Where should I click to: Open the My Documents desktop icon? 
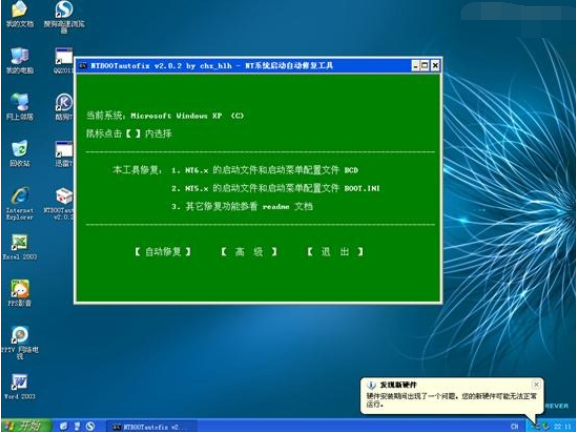pos(20,14)
